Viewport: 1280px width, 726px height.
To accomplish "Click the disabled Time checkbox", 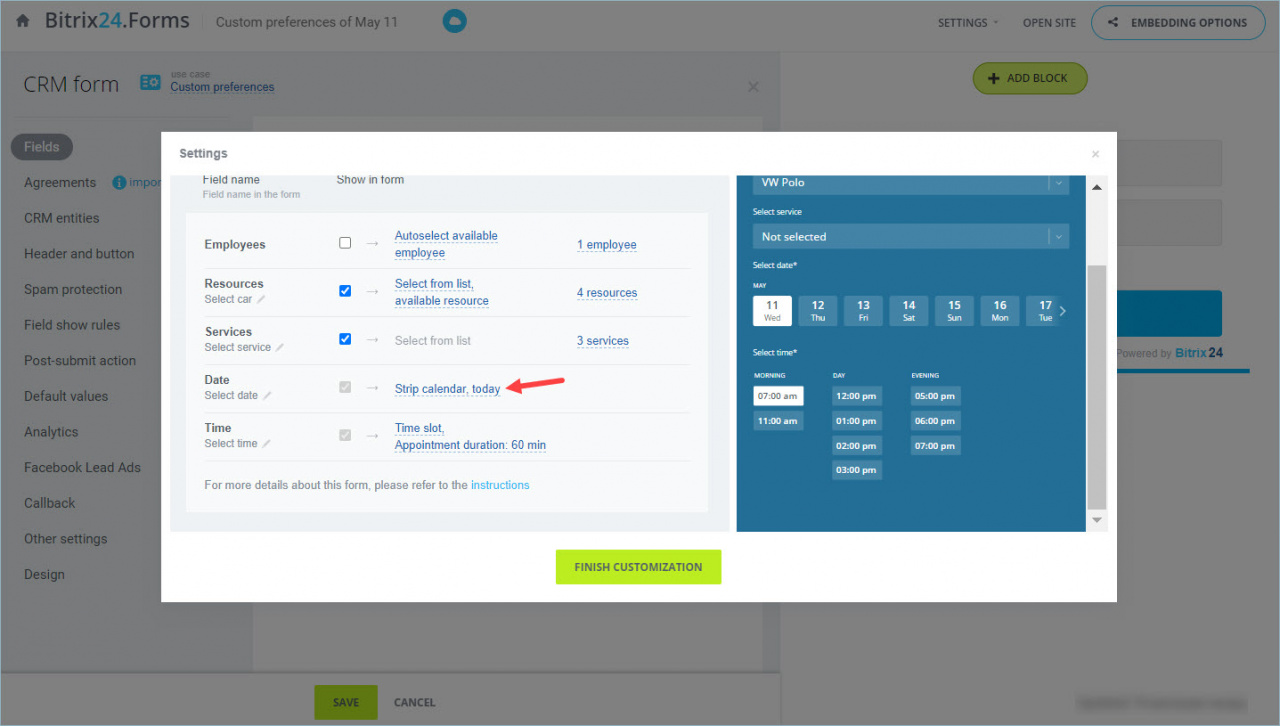I will coord(345,435).
